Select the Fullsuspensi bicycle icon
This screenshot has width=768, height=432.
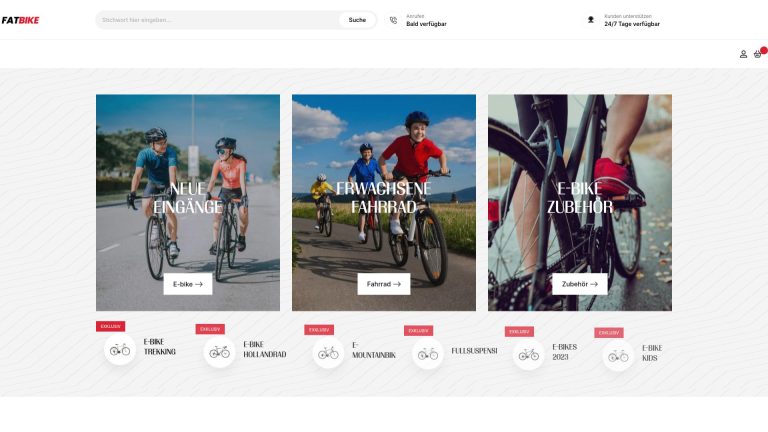(x=428, y=354)
